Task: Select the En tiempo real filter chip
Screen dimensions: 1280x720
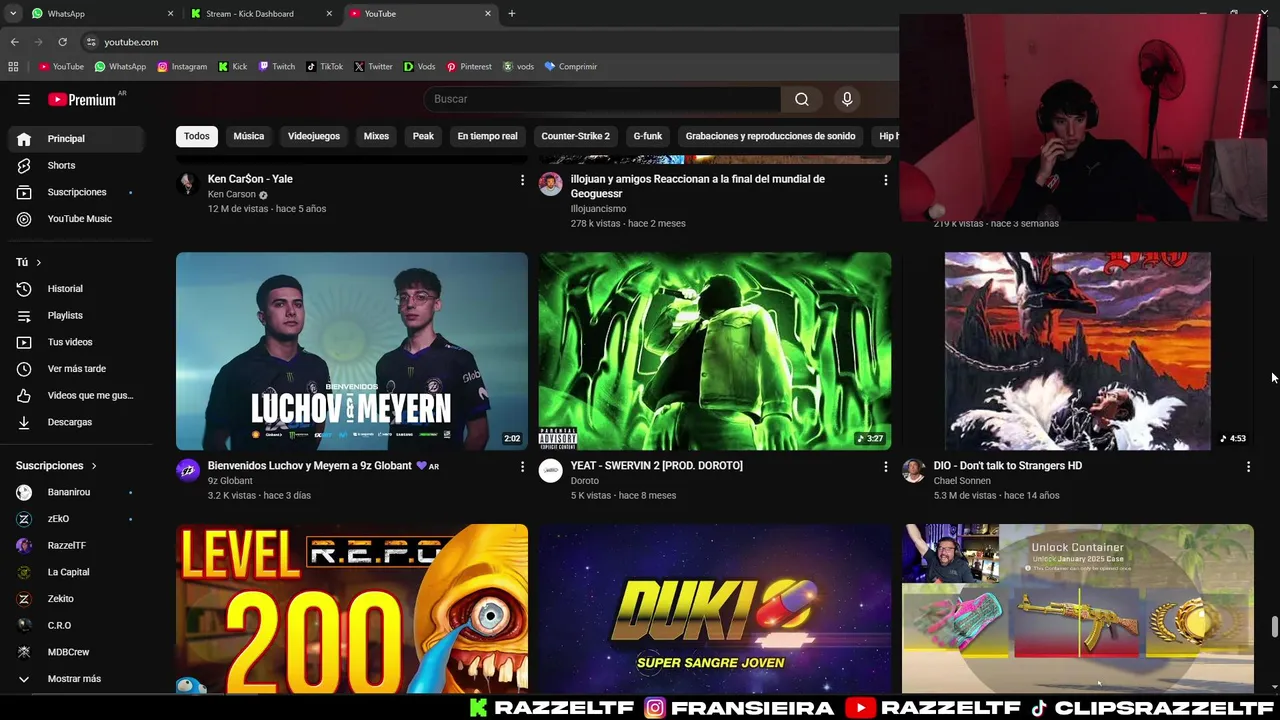Action: 487,136
